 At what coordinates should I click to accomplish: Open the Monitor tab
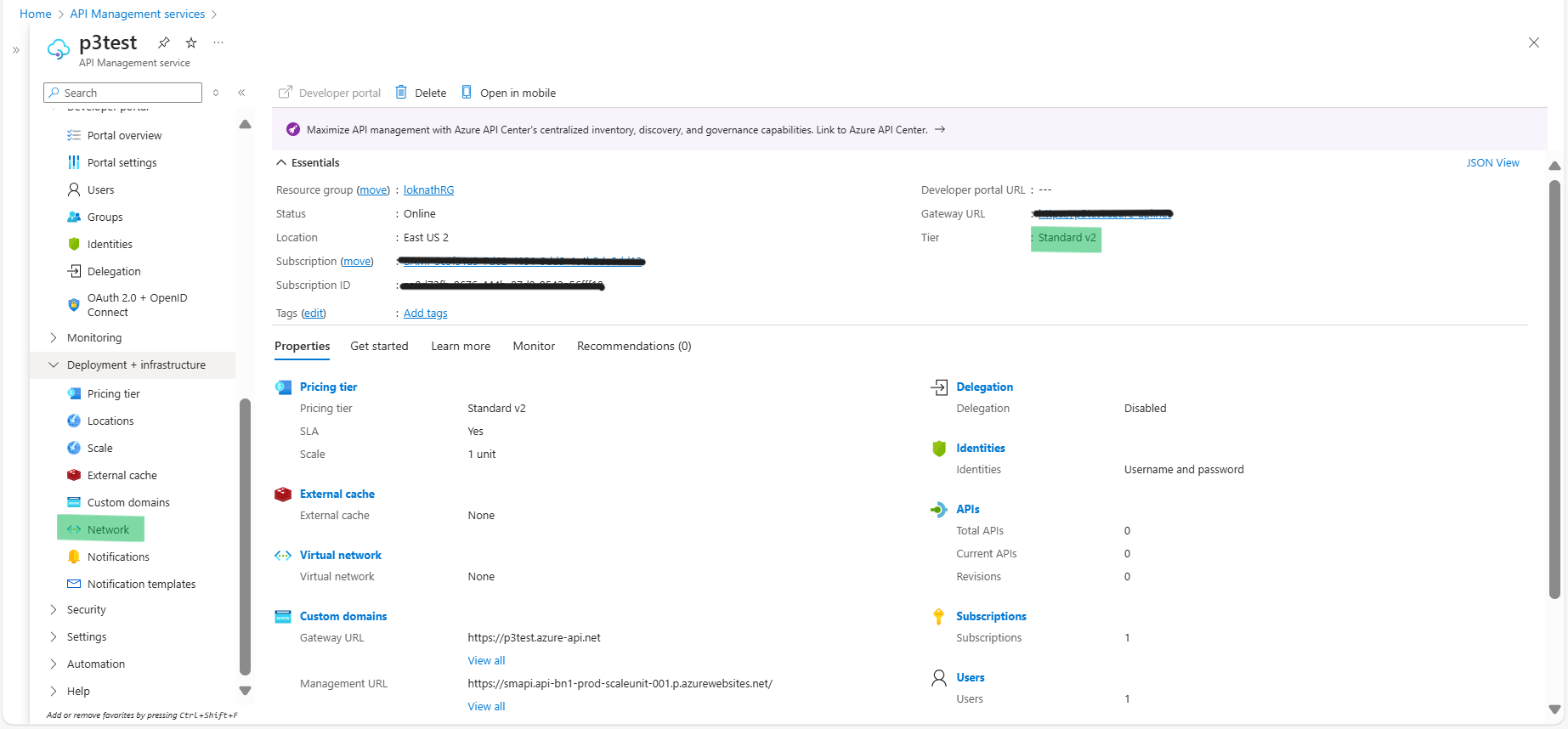534,346
